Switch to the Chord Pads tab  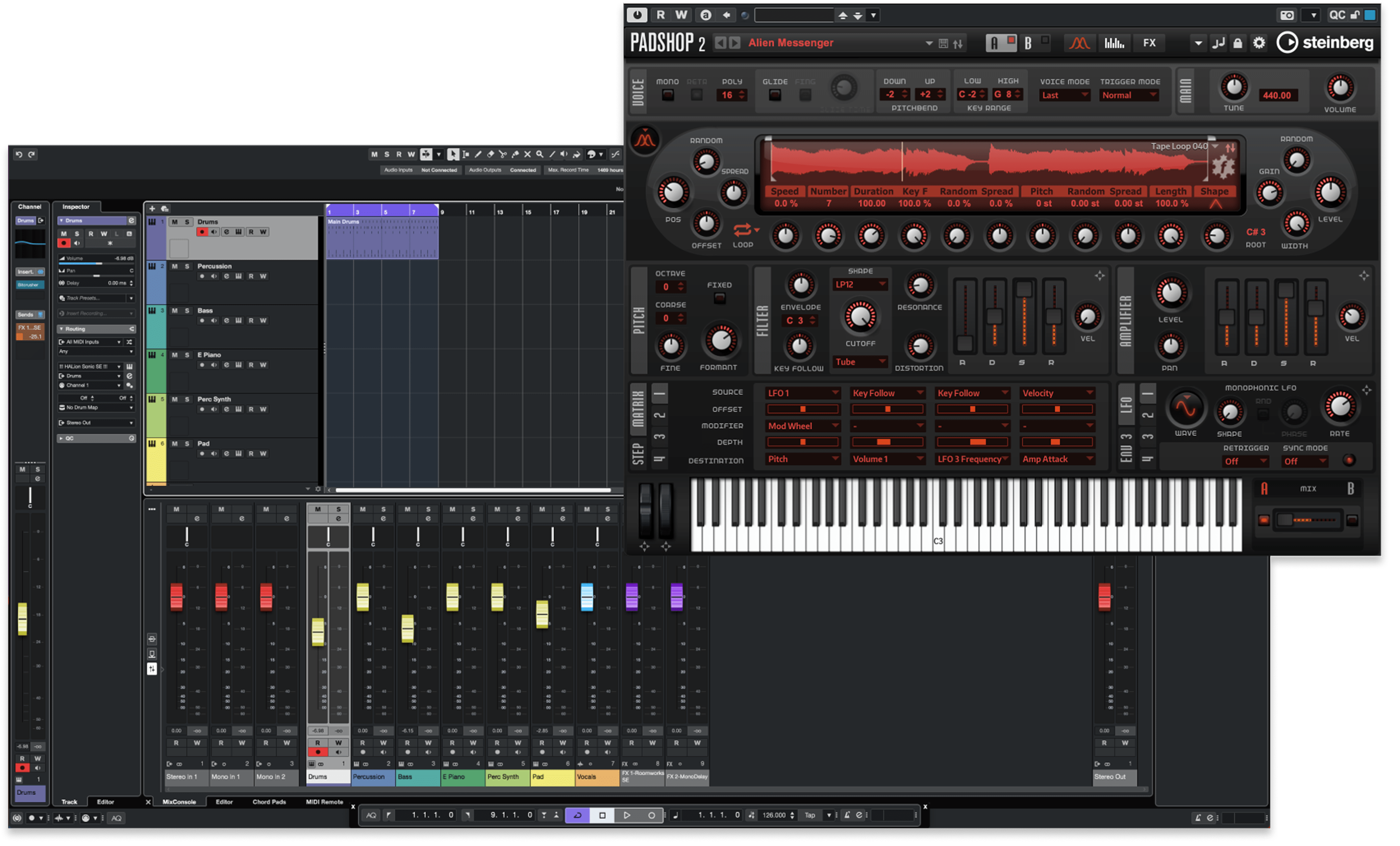coord(269,802)
